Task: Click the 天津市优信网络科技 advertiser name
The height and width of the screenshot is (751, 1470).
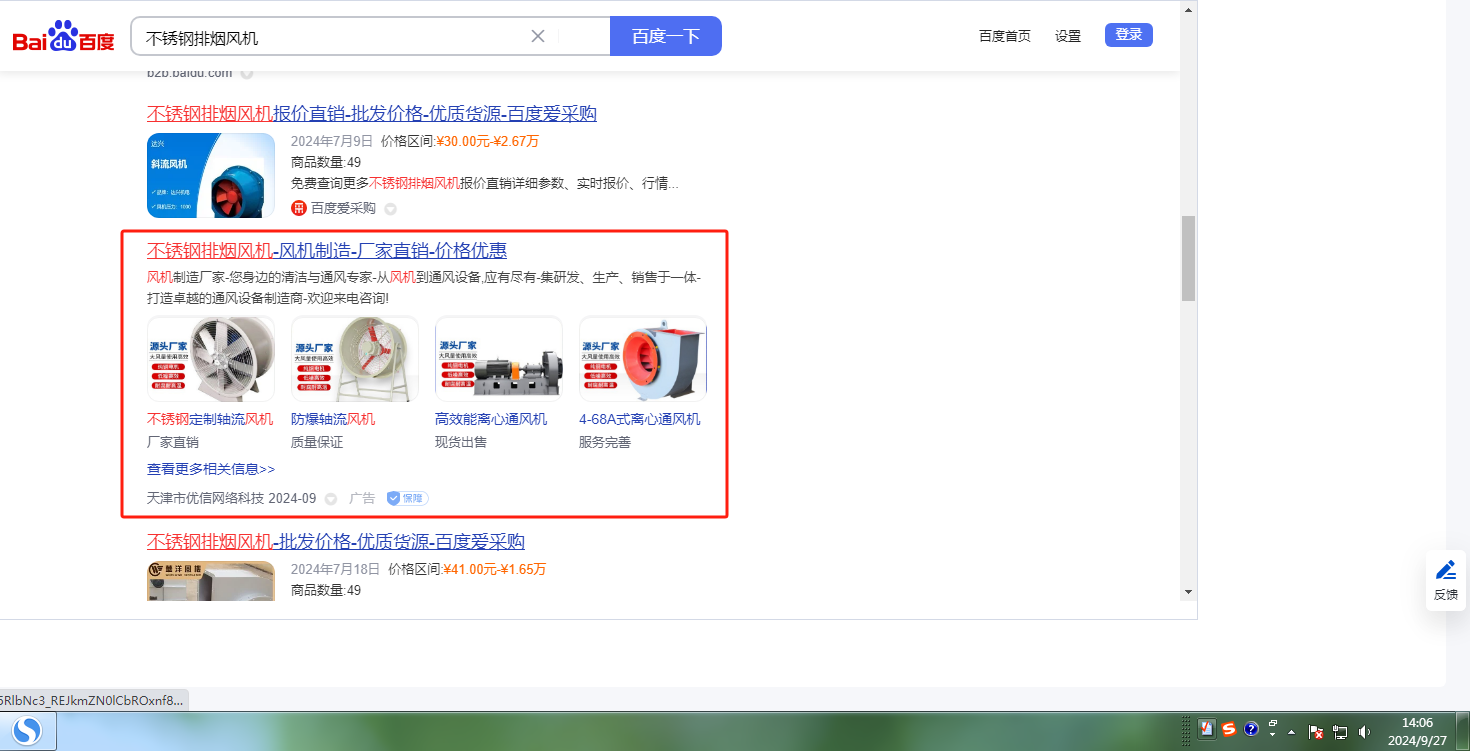Action: click(205, 498)
